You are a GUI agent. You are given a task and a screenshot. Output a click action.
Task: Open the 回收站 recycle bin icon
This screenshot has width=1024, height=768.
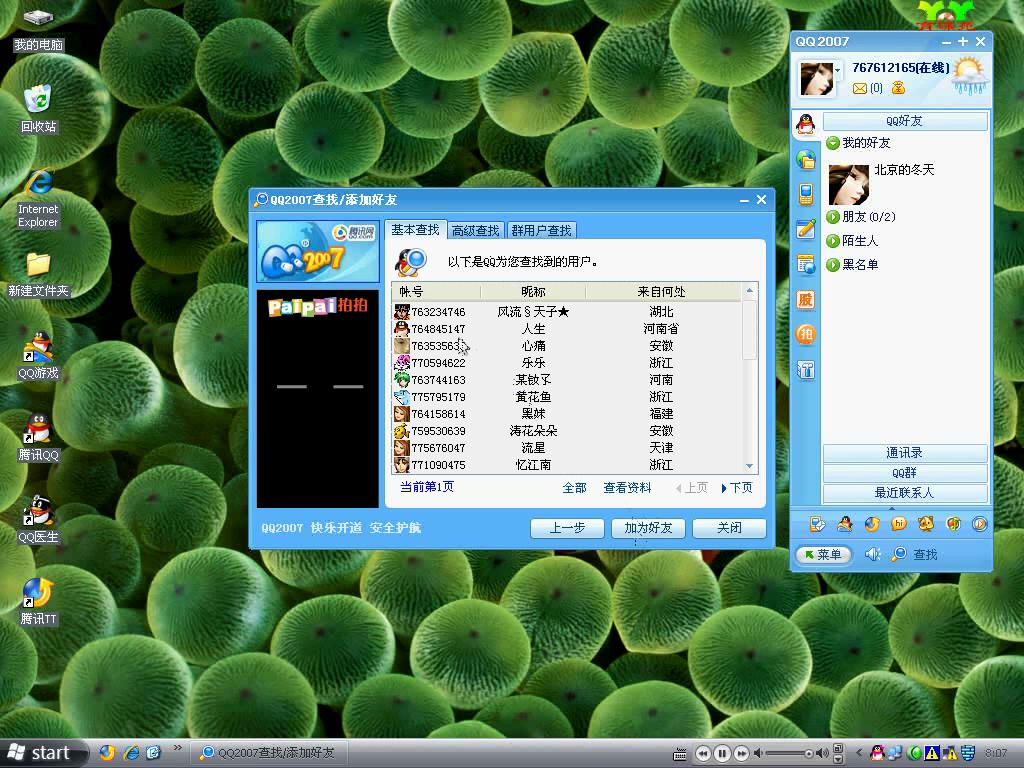(39, 109)
